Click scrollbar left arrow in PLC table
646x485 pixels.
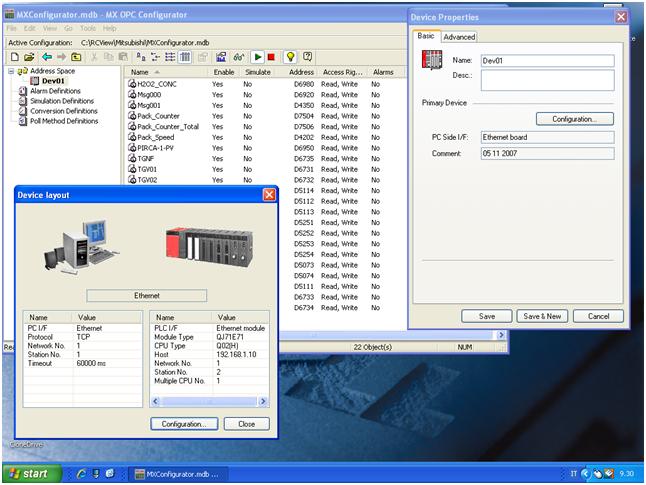155,401
